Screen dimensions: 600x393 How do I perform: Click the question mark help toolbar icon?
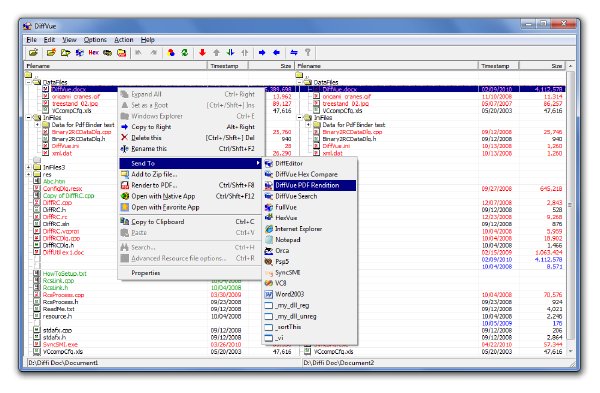(x=308, y=52)
